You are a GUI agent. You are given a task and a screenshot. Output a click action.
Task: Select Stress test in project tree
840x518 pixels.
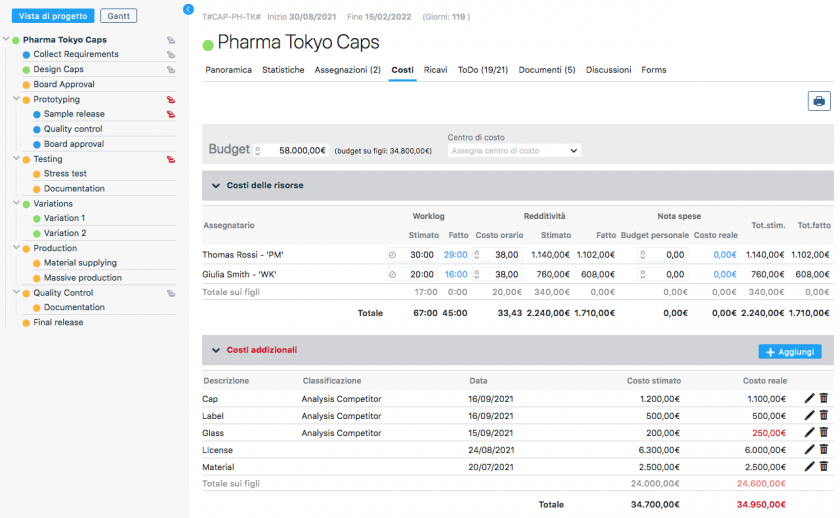click(65, 174)
